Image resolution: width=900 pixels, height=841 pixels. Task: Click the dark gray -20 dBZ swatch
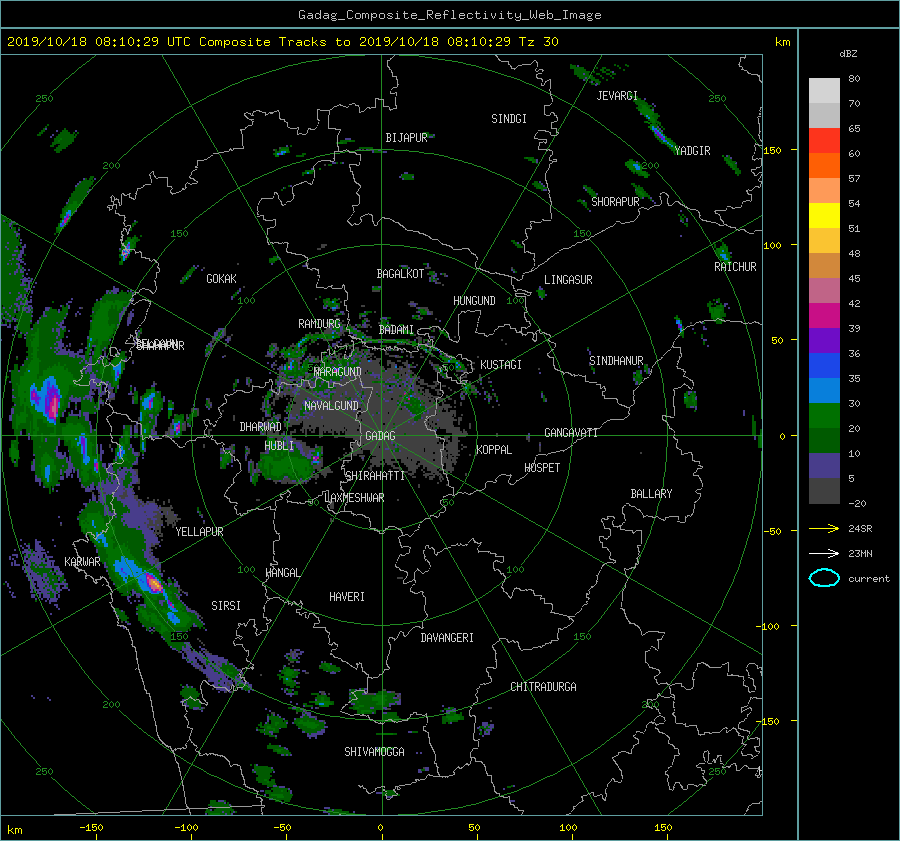pyautogui.click(x=824, y=491)
